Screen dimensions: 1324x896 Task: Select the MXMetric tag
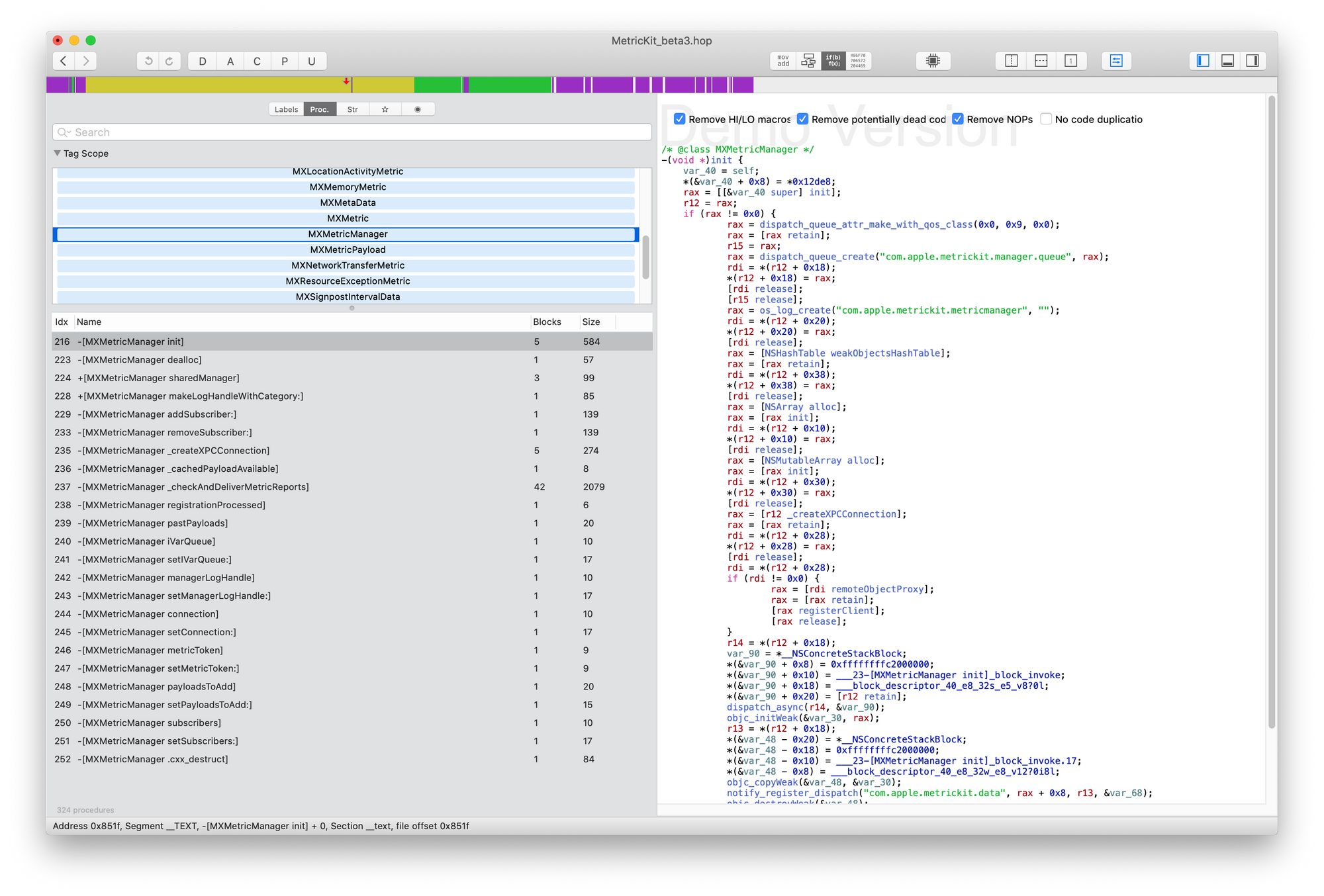pyautogui.click(x=346, y=218)
